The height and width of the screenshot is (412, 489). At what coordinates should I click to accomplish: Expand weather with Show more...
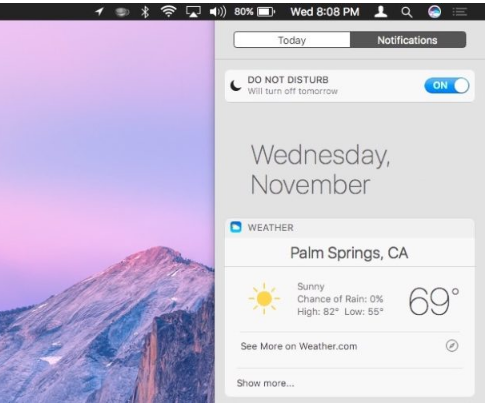tap(265, 383)
